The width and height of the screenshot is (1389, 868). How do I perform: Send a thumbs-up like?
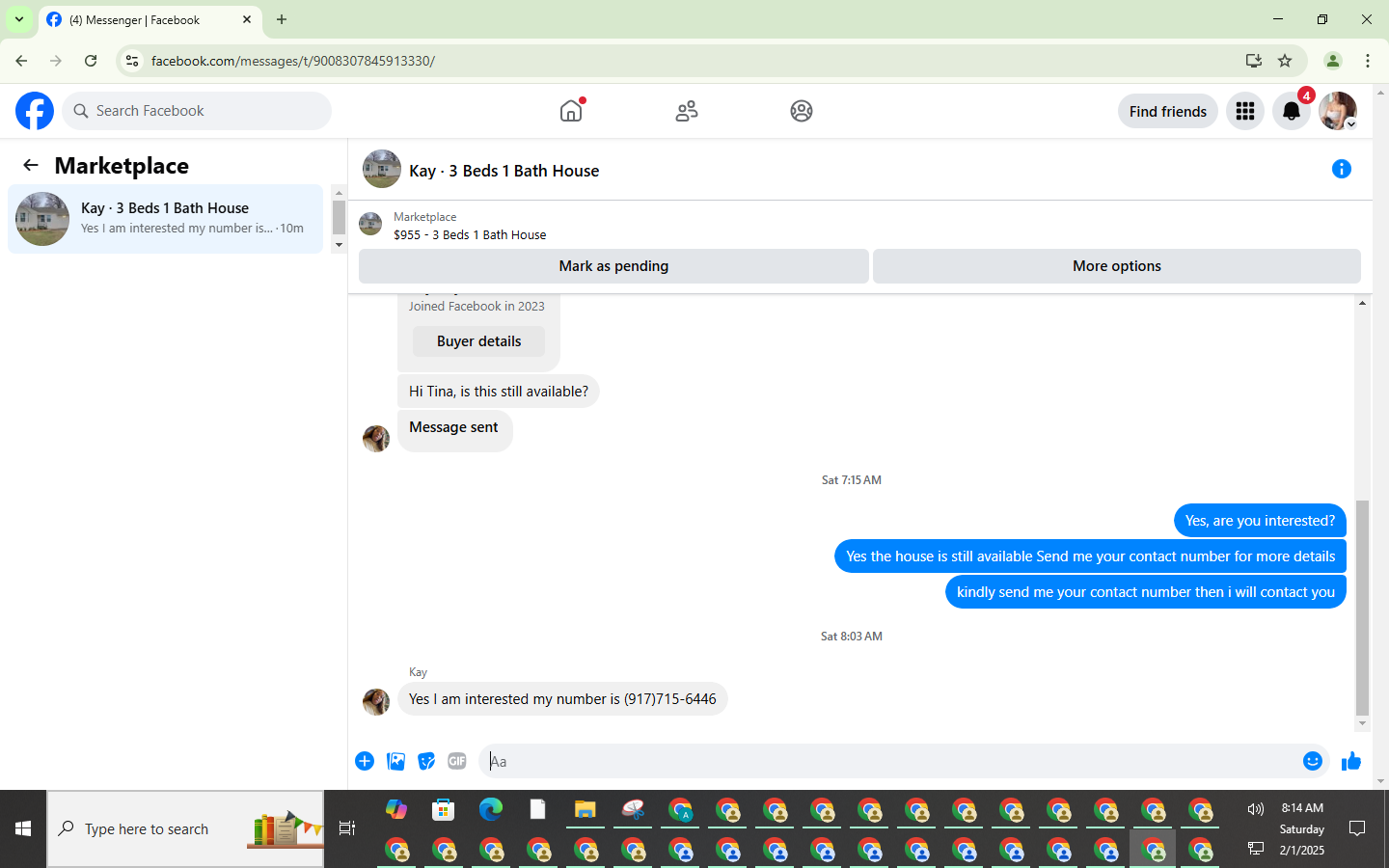[x=1351, y=761]
